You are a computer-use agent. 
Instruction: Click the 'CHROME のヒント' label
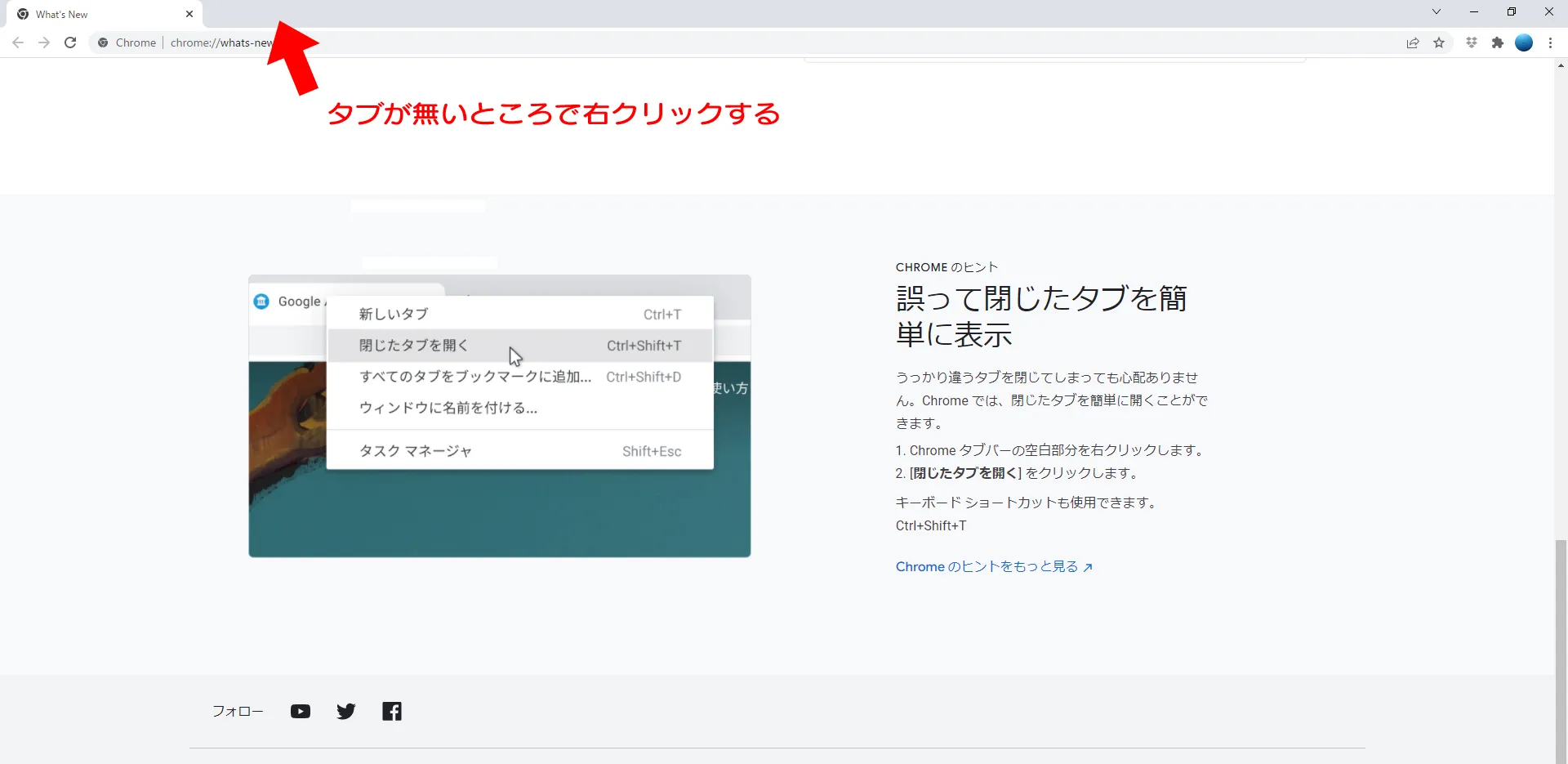(947, 267)
